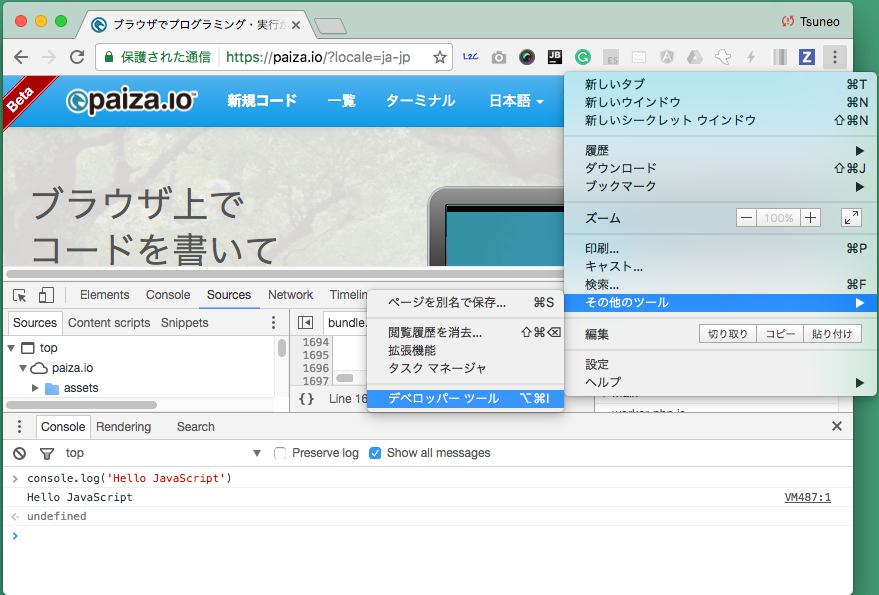Clear the console with the ban icon

(x=20, y=453)
